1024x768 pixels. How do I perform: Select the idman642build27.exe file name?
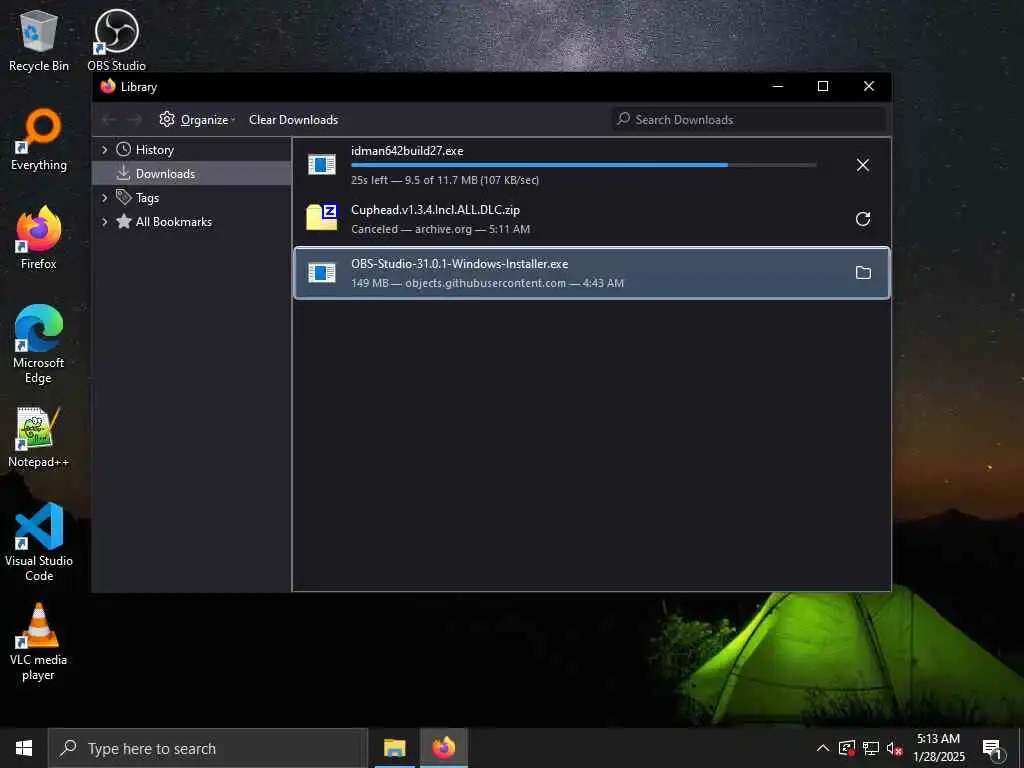(407, 151)
